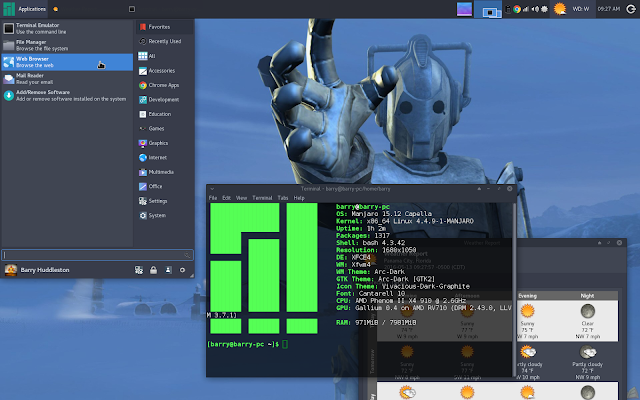Click the search magnifier icon in the menu
The height and width of the screenshot is (400, 640).
click(187, 255)
